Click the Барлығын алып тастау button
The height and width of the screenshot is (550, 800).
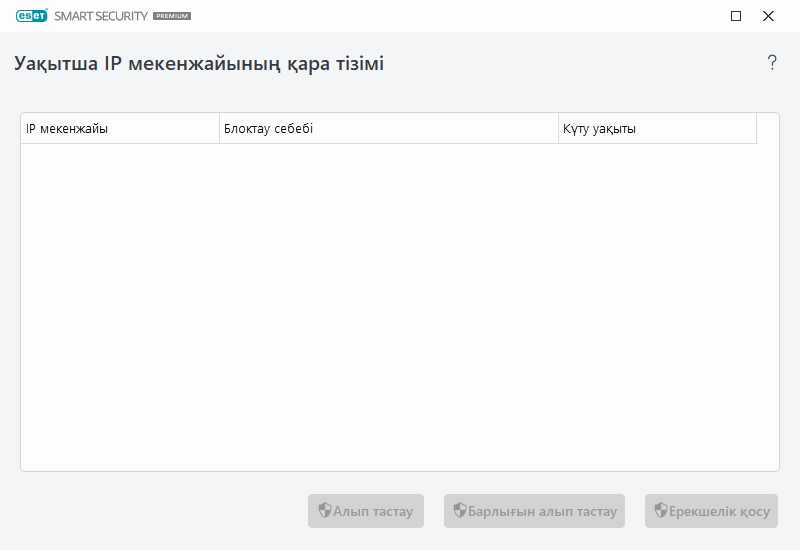tap(534, 511)
